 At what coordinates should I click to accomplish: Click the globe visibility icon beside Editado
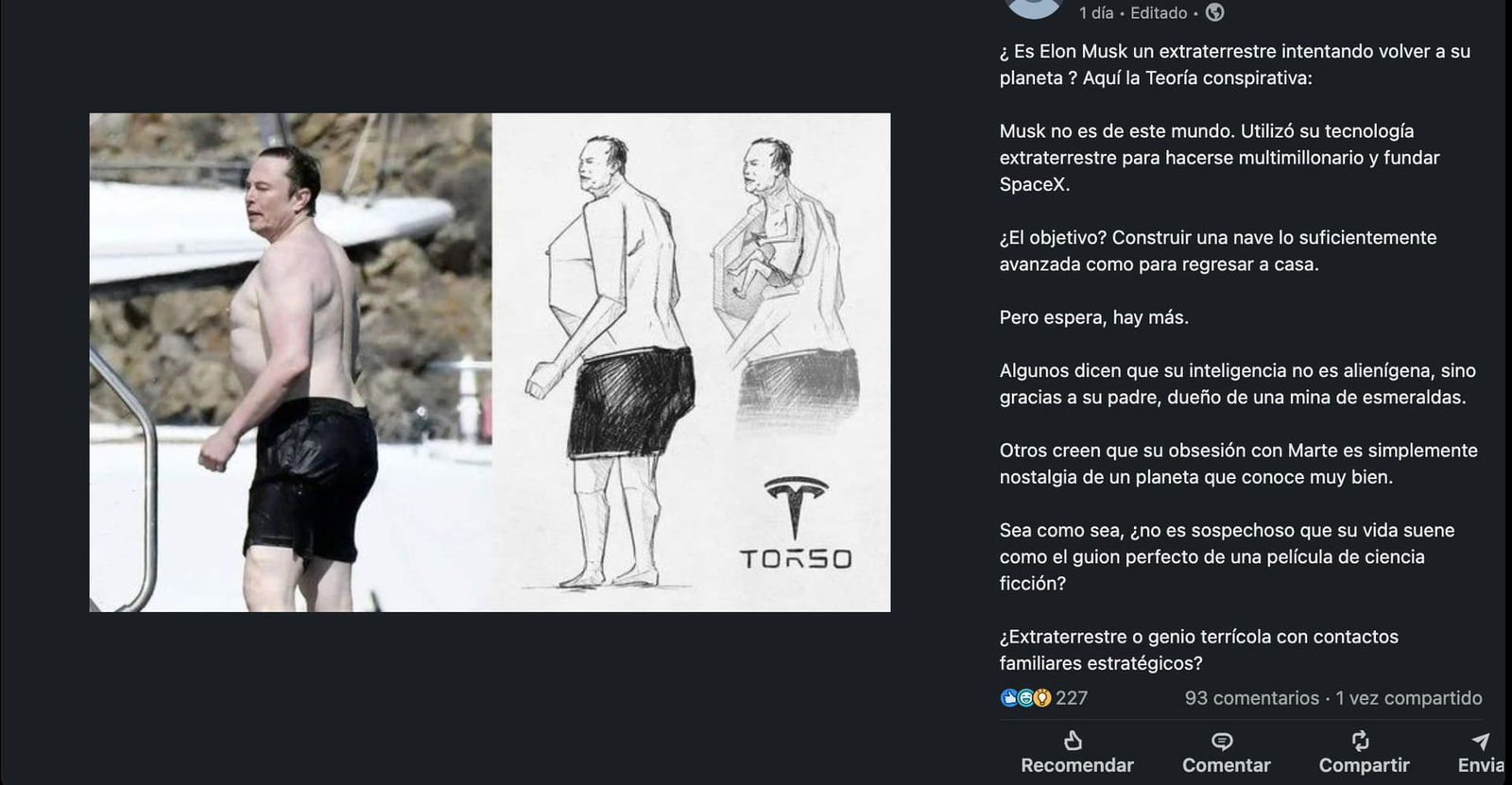point(1215,12)
